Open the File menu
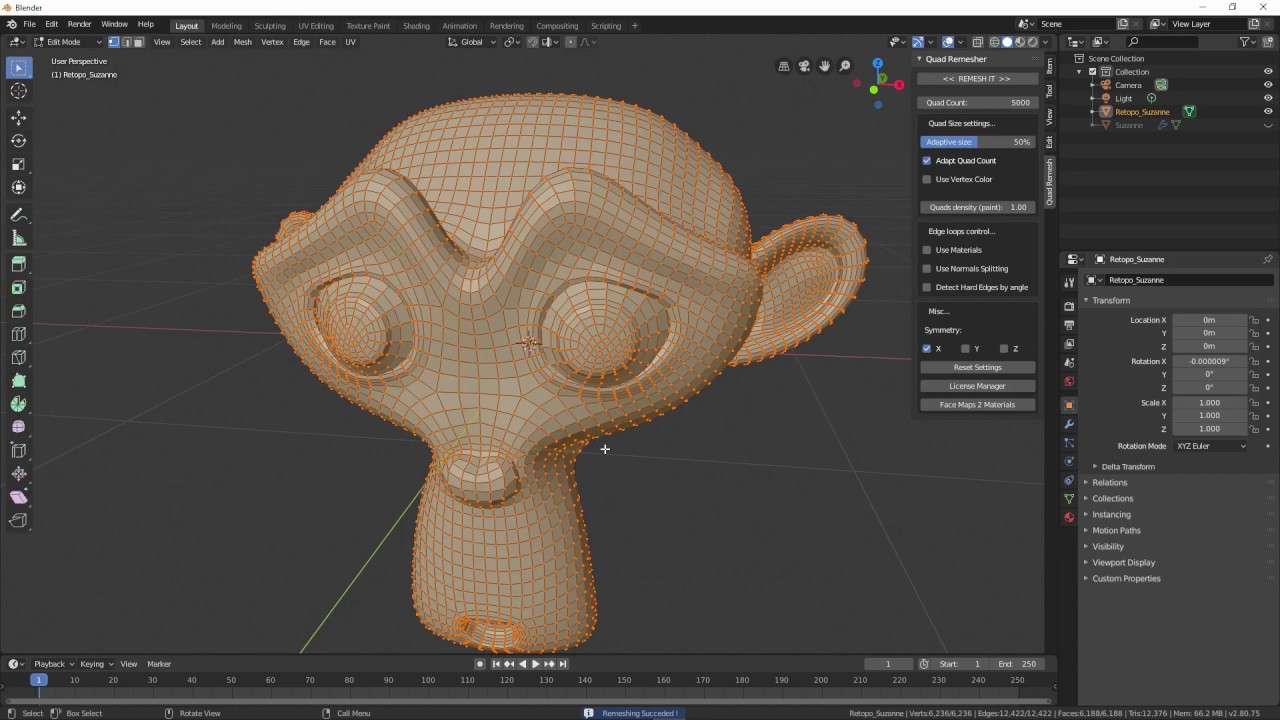The image size is (1280, 720). pyautogui.click(x=30, y=24)
